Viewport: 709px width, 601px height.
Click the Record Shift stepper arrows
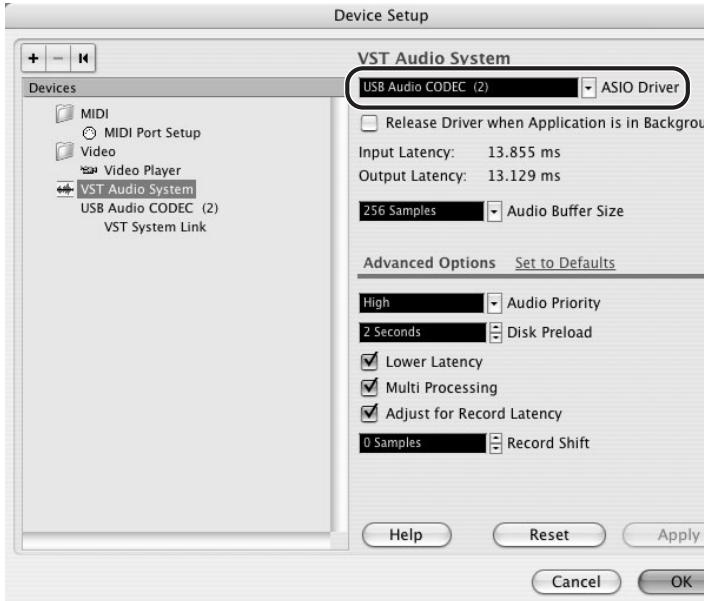pos(496,443)
